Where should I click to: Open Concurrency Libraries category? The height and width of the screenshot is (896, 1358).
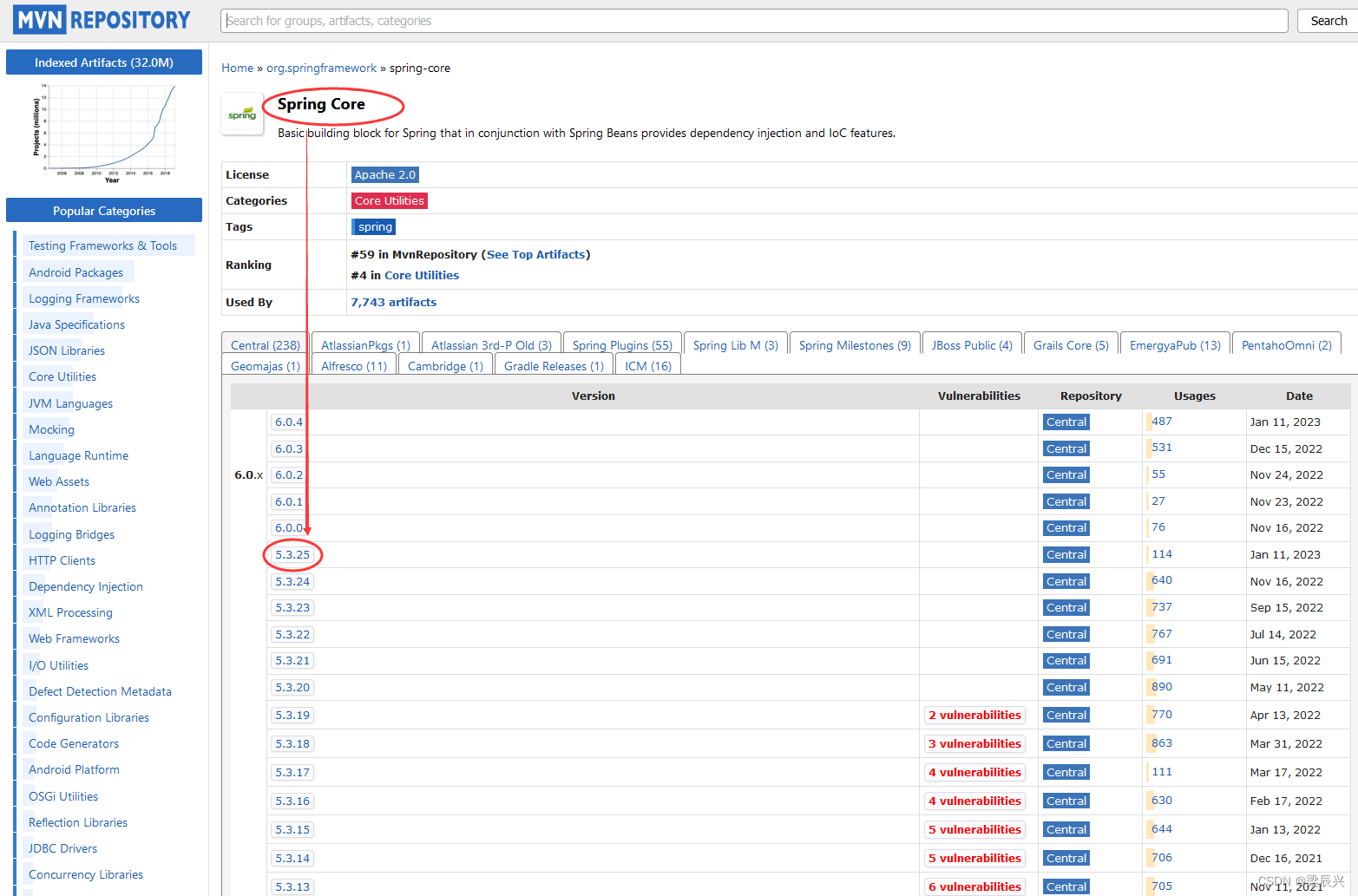click(86, 874)
